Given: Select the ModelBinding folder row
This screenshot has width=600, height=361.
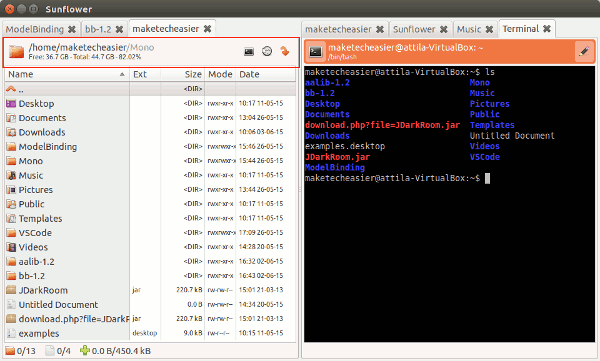Looking at the screenshot, I should tap(150, 147).
